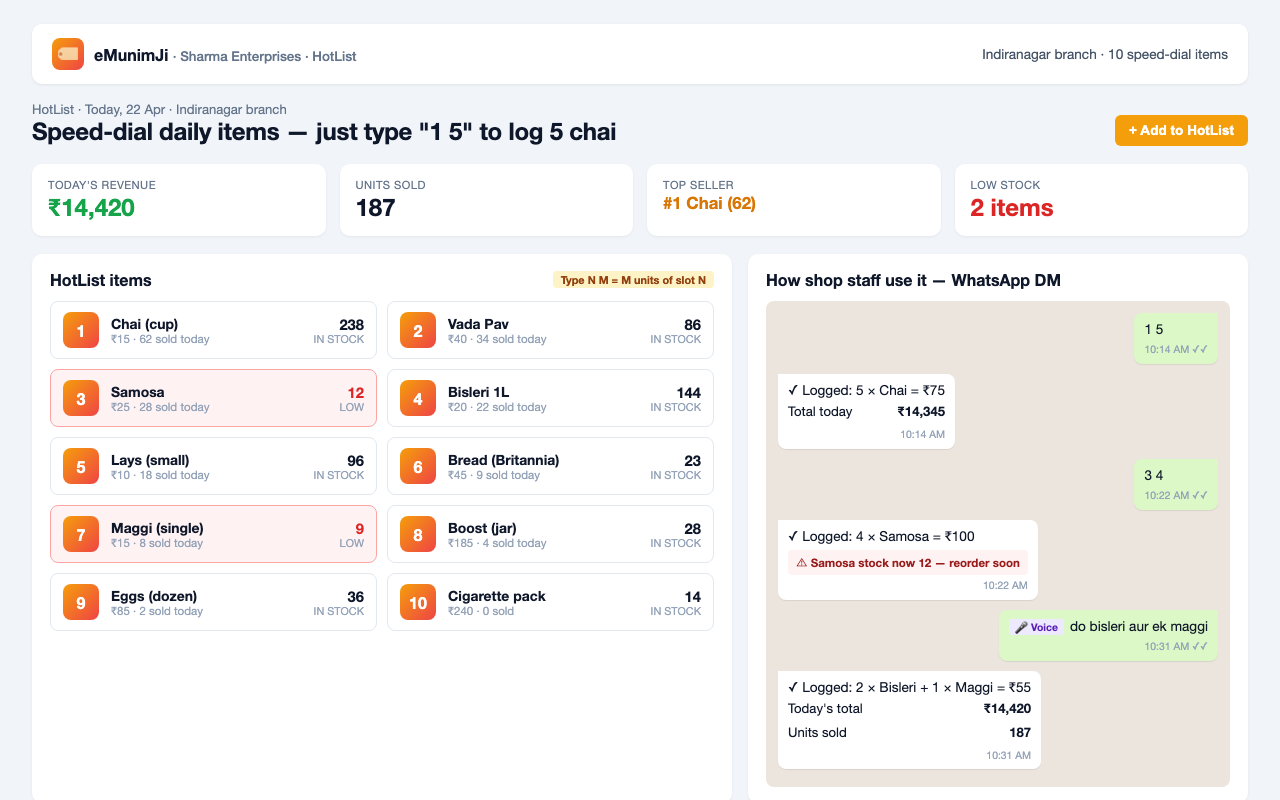Open the HotList breadcrumb in header
Image resolution: width=1280 pixels, height=800 pixels.
(334, 56)
